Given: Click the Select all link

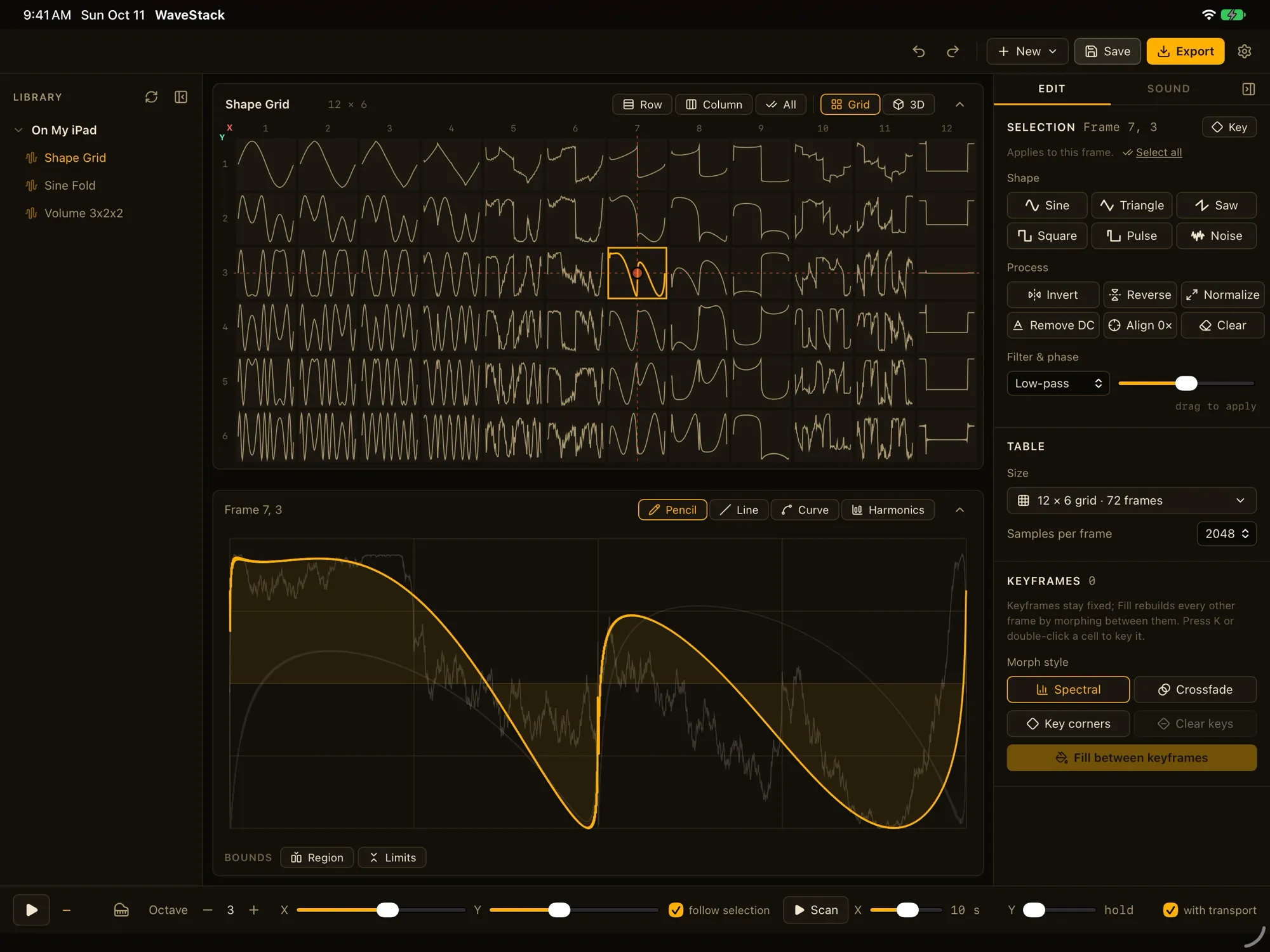Looking at the screenshot, I should coord(1159,152).
